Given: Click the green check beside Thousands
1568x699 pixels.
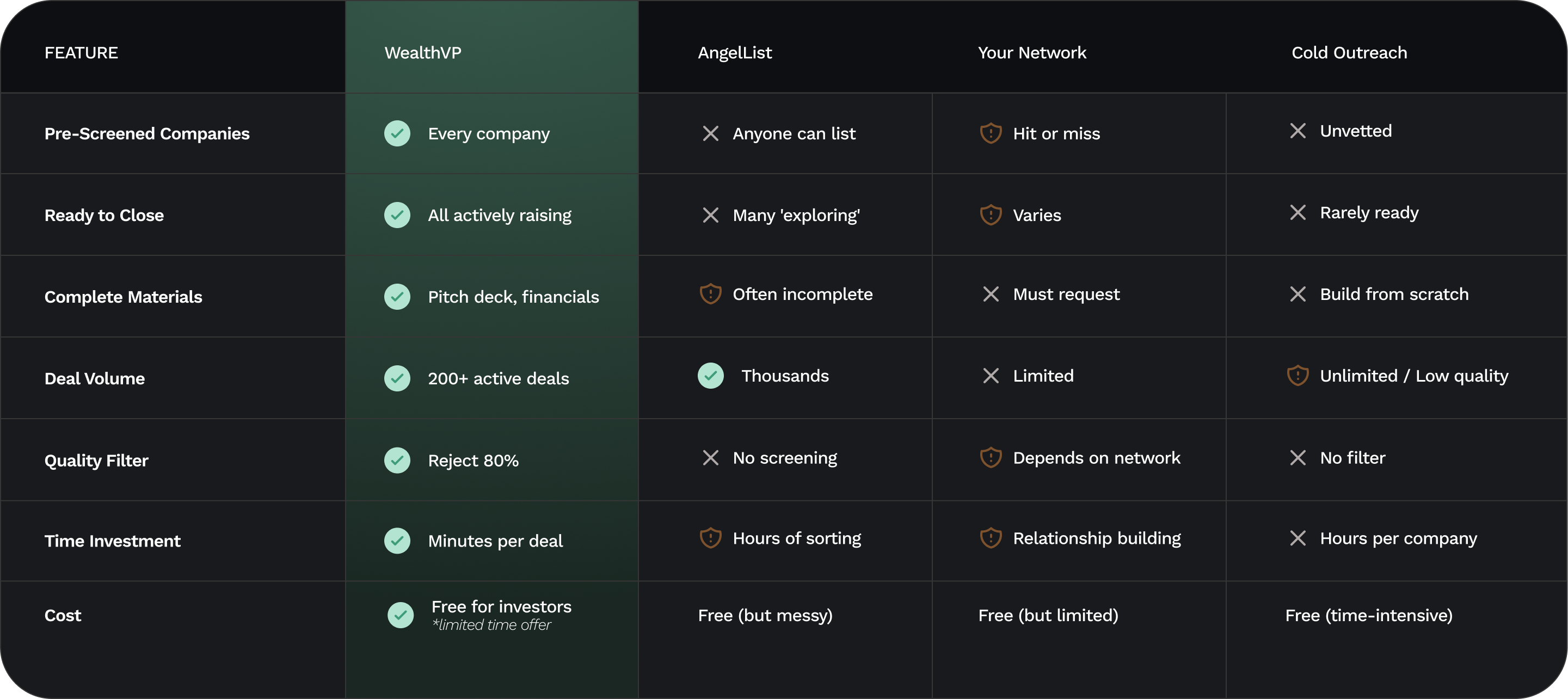Looking at the screenshot, I should coord(710,376).
